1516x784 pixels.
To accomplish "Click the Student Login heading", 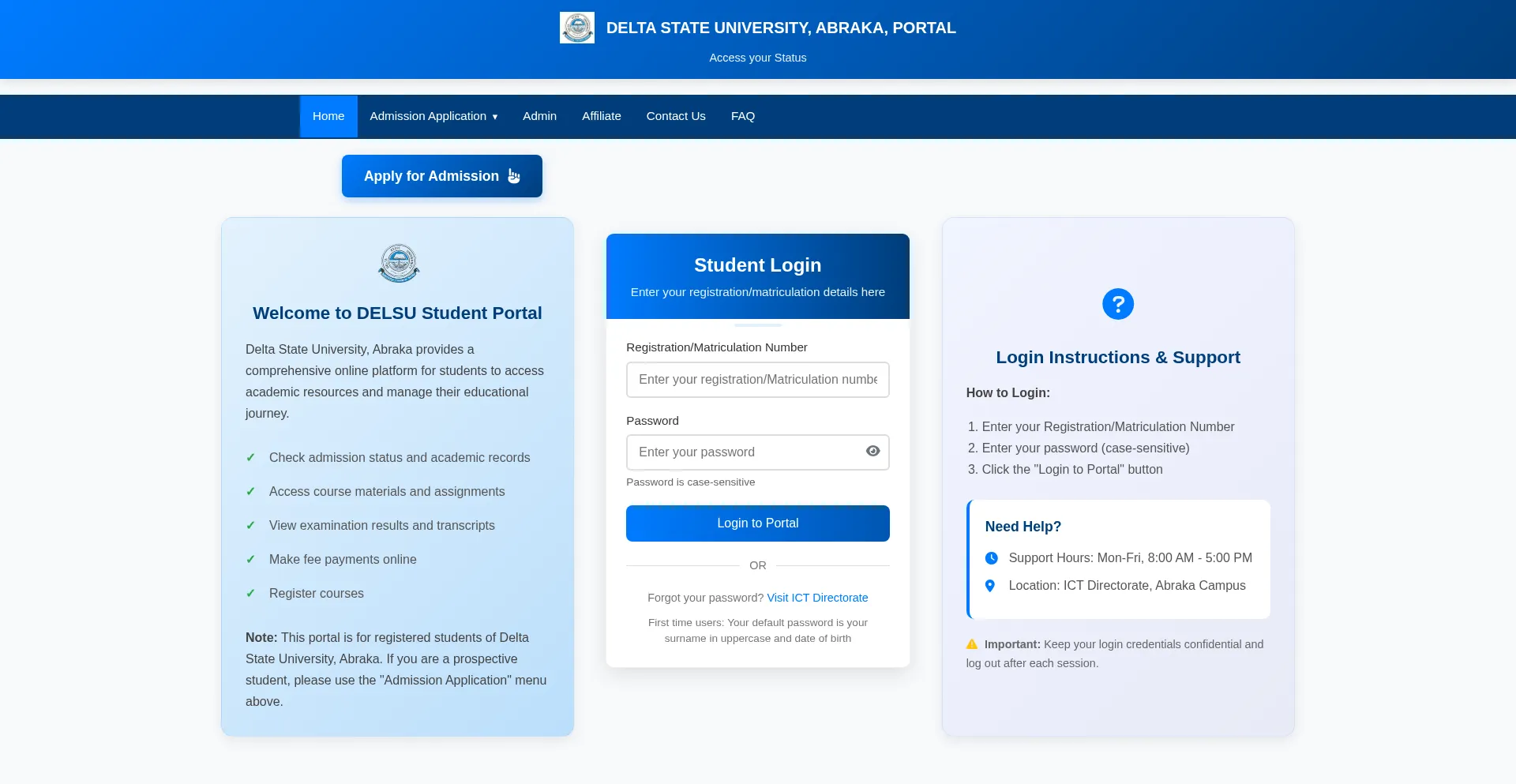I will (758, 265).
